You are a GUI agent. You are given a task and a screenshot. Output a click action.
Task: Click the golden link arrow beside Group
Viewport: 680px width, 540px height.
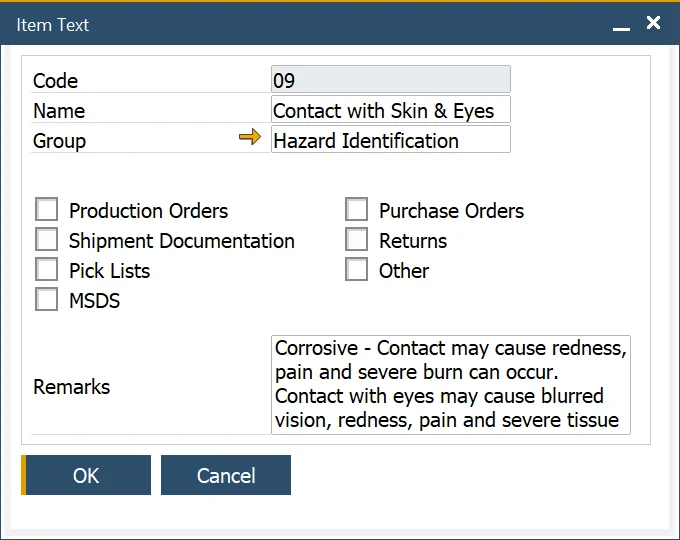pos(249,138)
